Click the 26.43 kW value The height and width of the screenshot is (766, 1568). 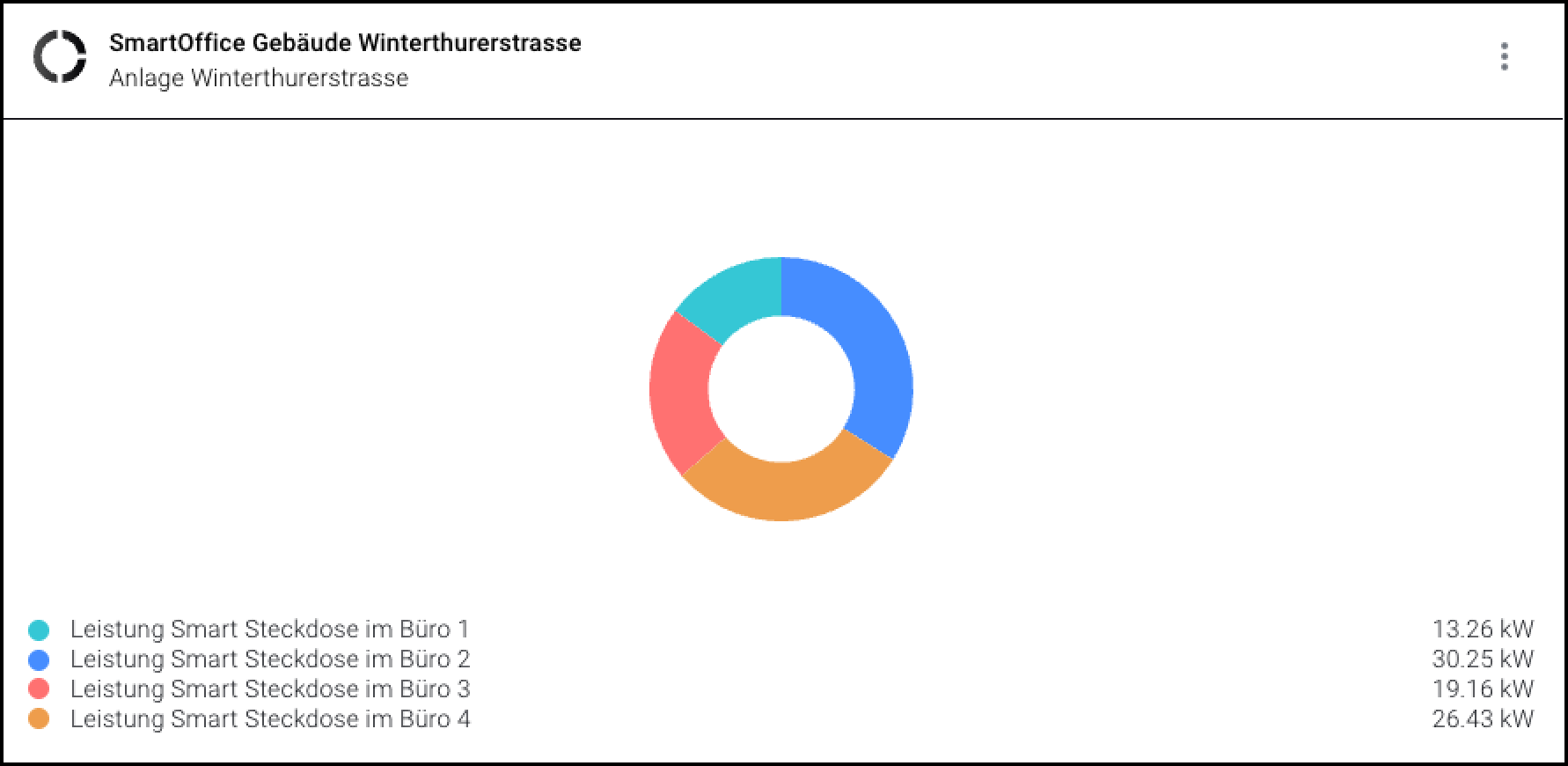(x=1482, y=719)
